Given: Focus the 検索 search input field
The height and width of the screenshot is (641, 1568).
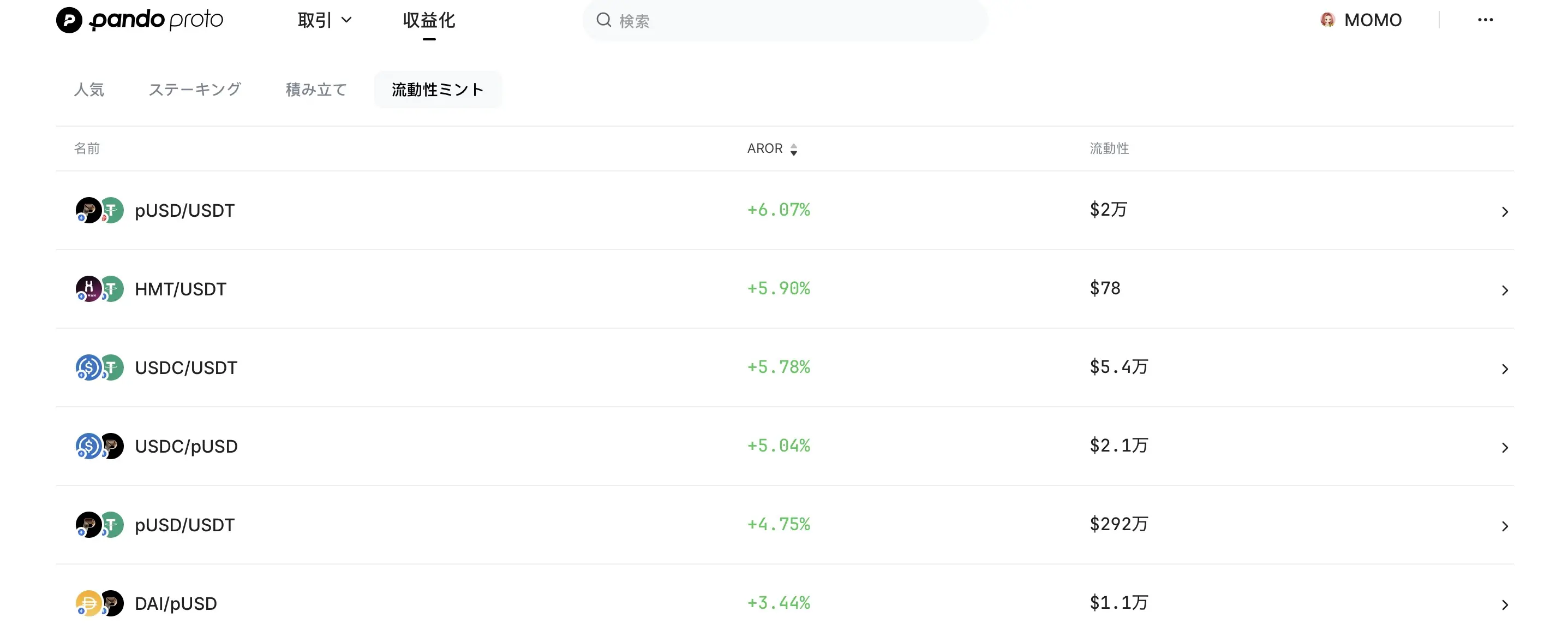Looking at the screenshot, I should [x=791, y=21].
